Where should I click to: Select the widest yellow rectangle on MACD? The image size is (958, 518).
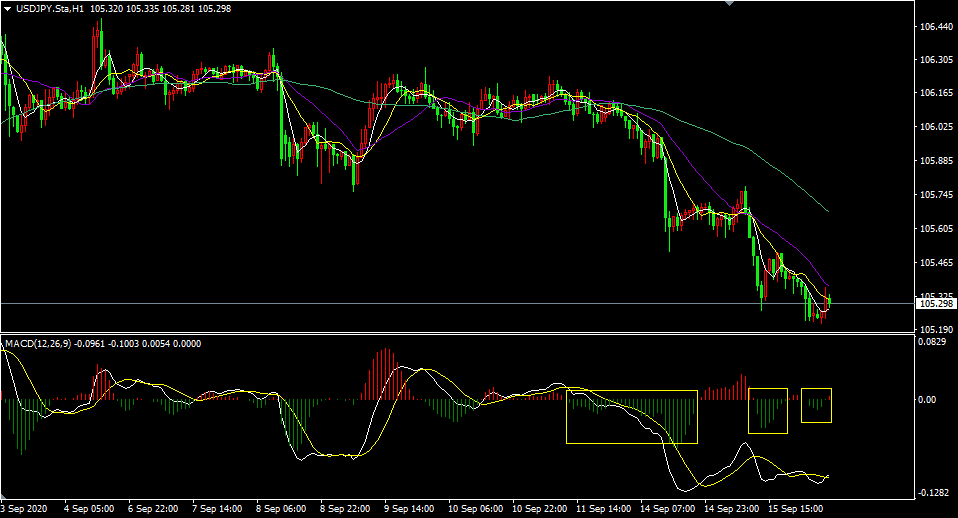[632, 417]
